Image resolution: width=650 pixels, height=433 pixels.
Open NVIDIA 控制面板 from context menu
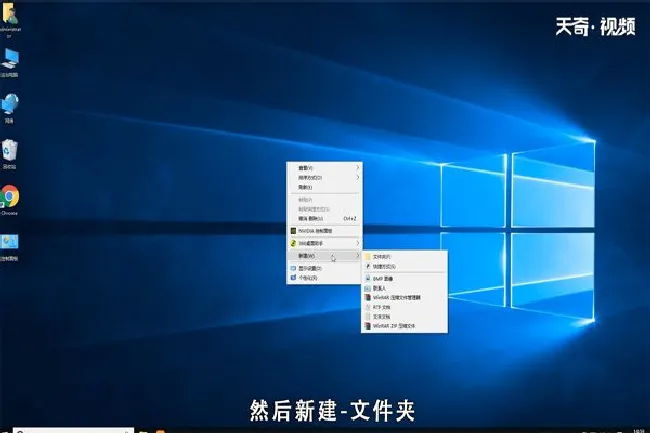324,231
